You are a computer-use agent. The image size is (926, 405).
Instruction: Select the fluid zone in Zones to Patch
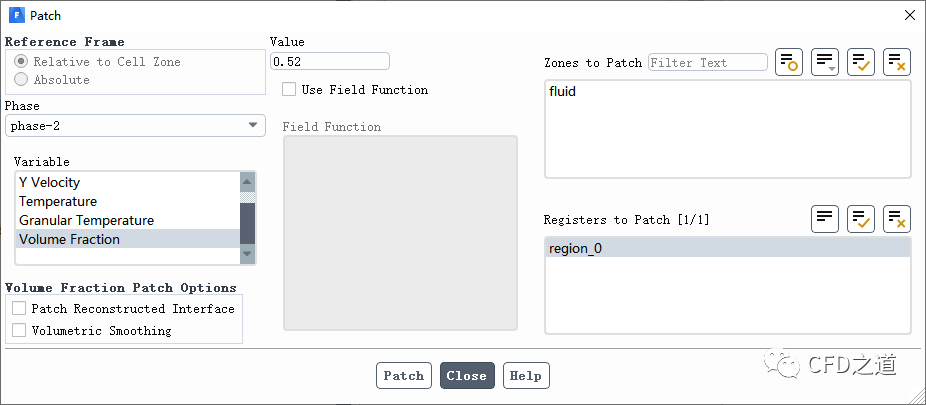[563, 91]
